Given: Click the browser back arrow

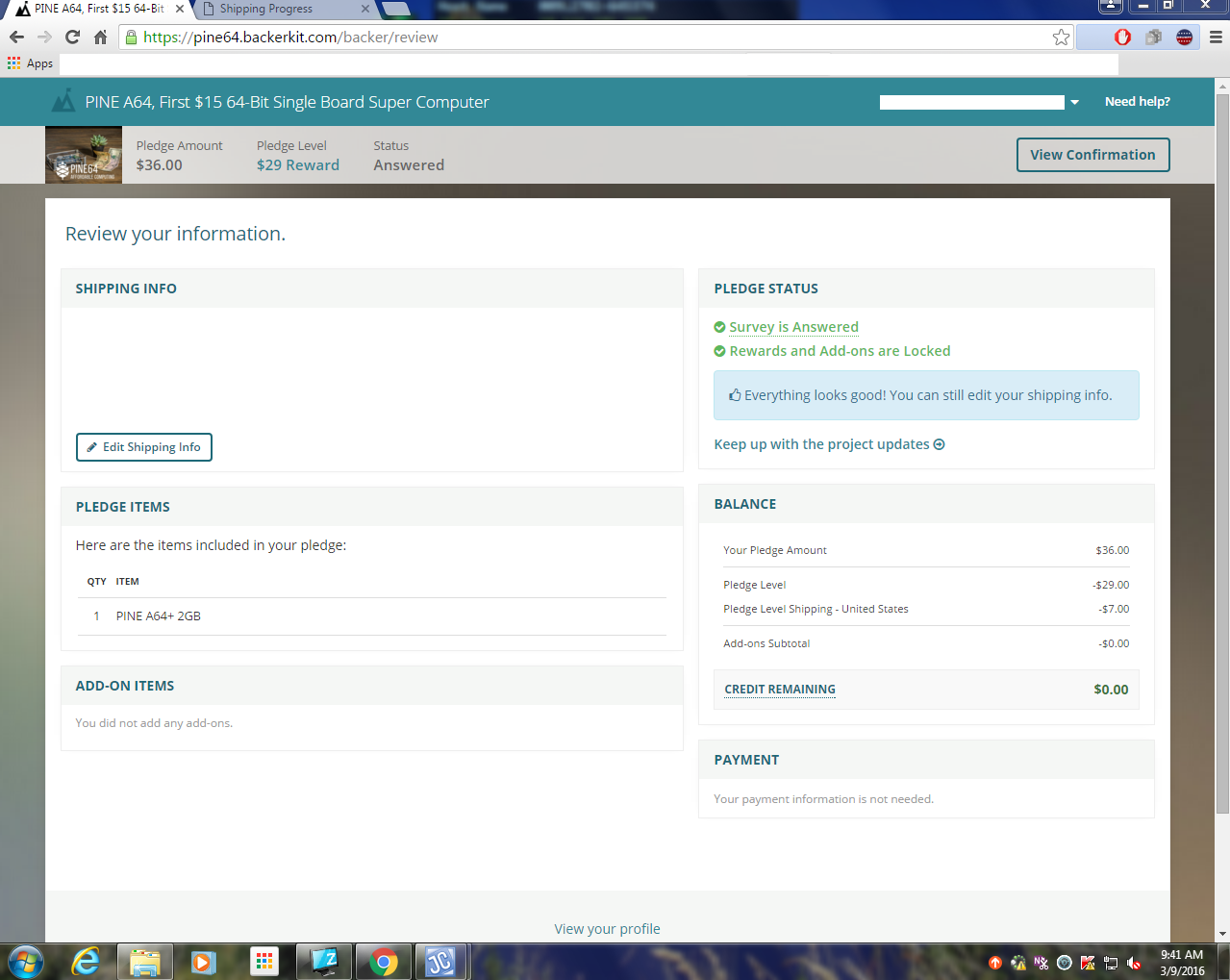Looking at the screenshot, I should tap(16, 38).
